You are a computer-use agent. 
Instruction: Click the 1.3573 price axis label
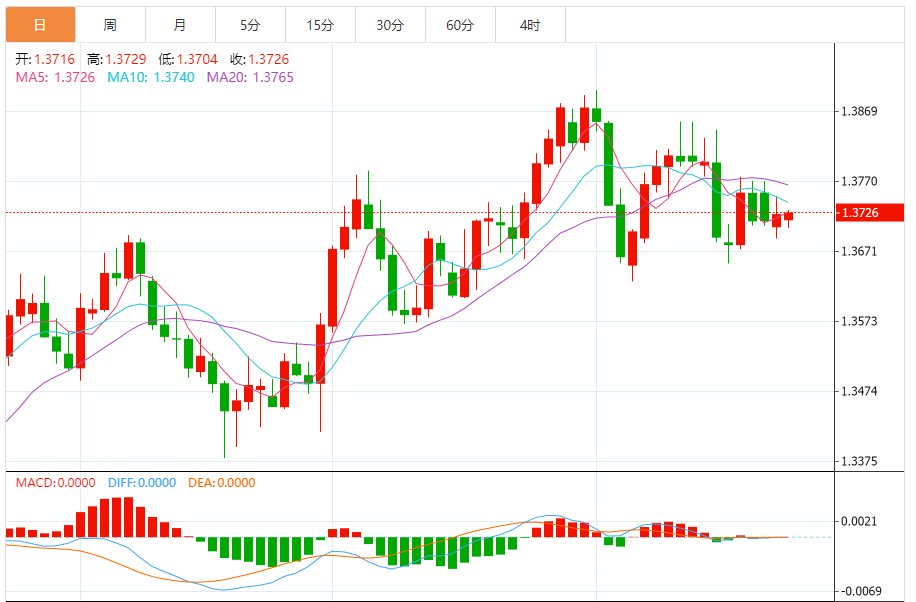pos(859,321)
